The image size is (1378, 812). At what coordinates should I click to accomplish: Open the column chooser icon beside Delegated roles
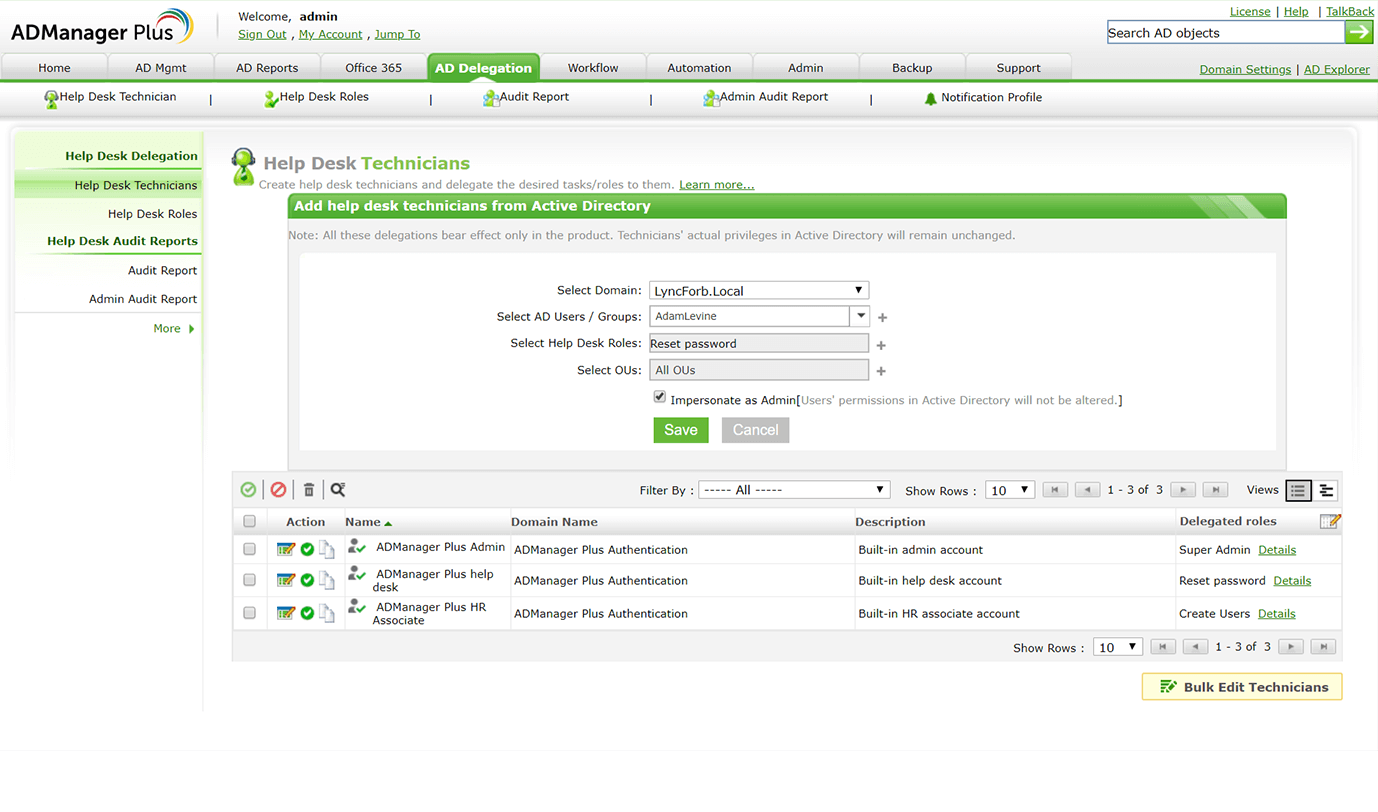(1329, 521)
